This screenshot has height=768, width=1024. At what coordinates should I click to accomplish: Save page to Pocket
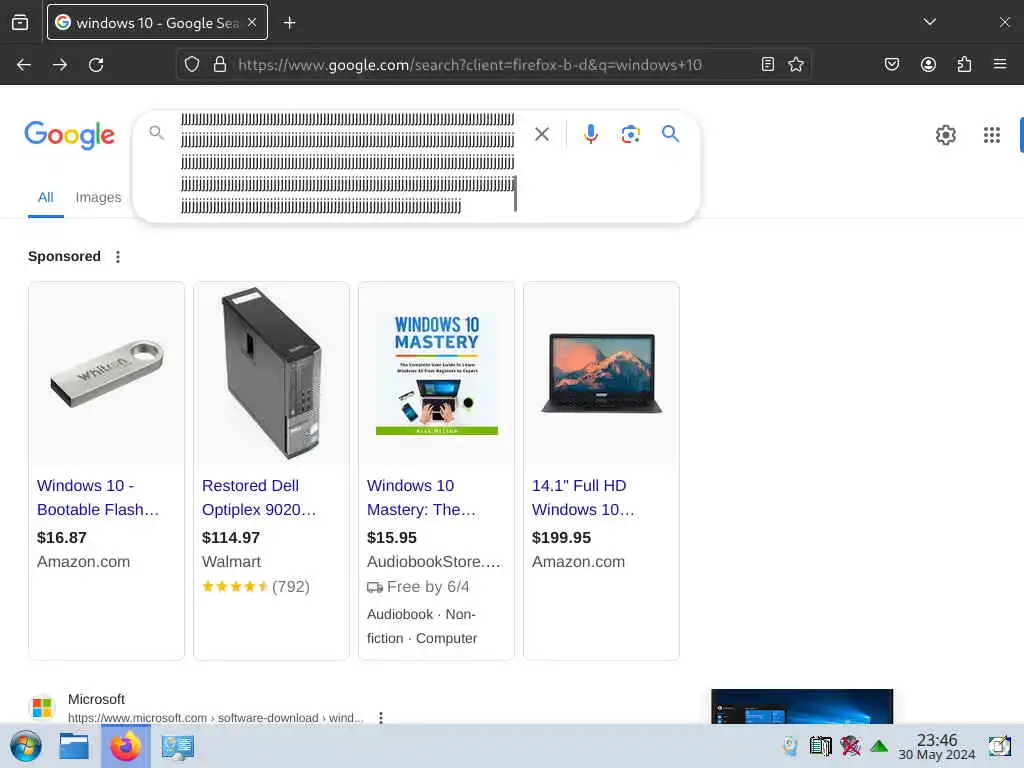pyautogui.click(x=892, y=64)
